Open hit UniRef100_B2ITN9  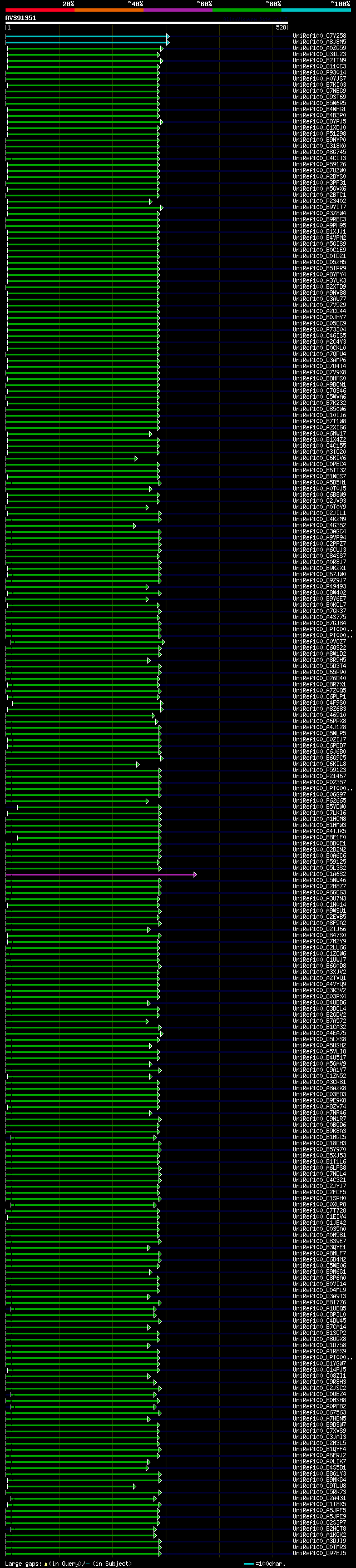pos(319,60)
